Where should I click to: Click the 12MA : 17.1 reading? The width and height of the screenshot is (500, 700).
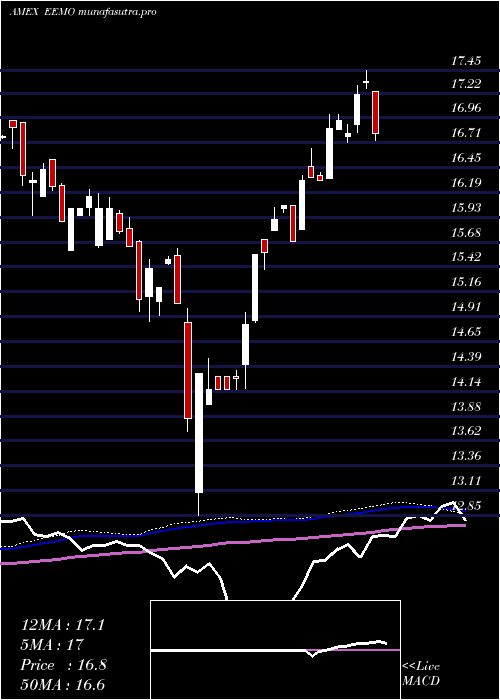tap(63, 625)
